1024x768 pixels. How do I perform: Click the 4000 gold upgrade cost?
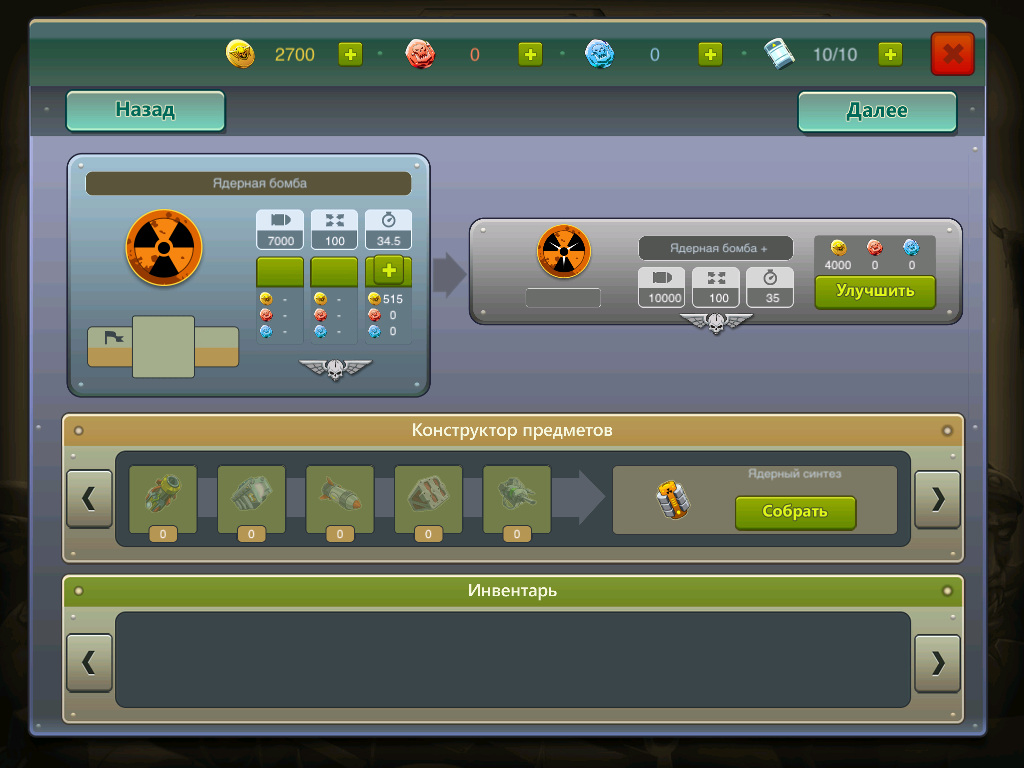click(838, 265)
